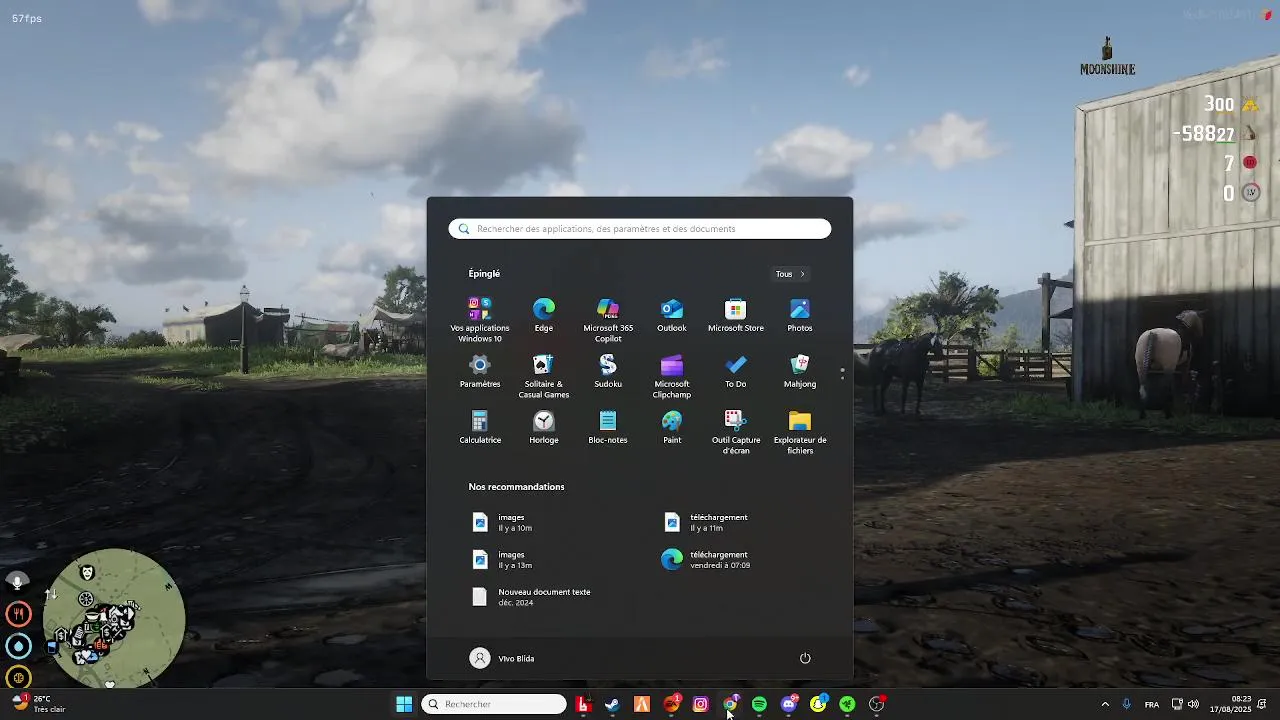Launch Edge from pinned apps
1280x720 pixels.
(544, 315)
